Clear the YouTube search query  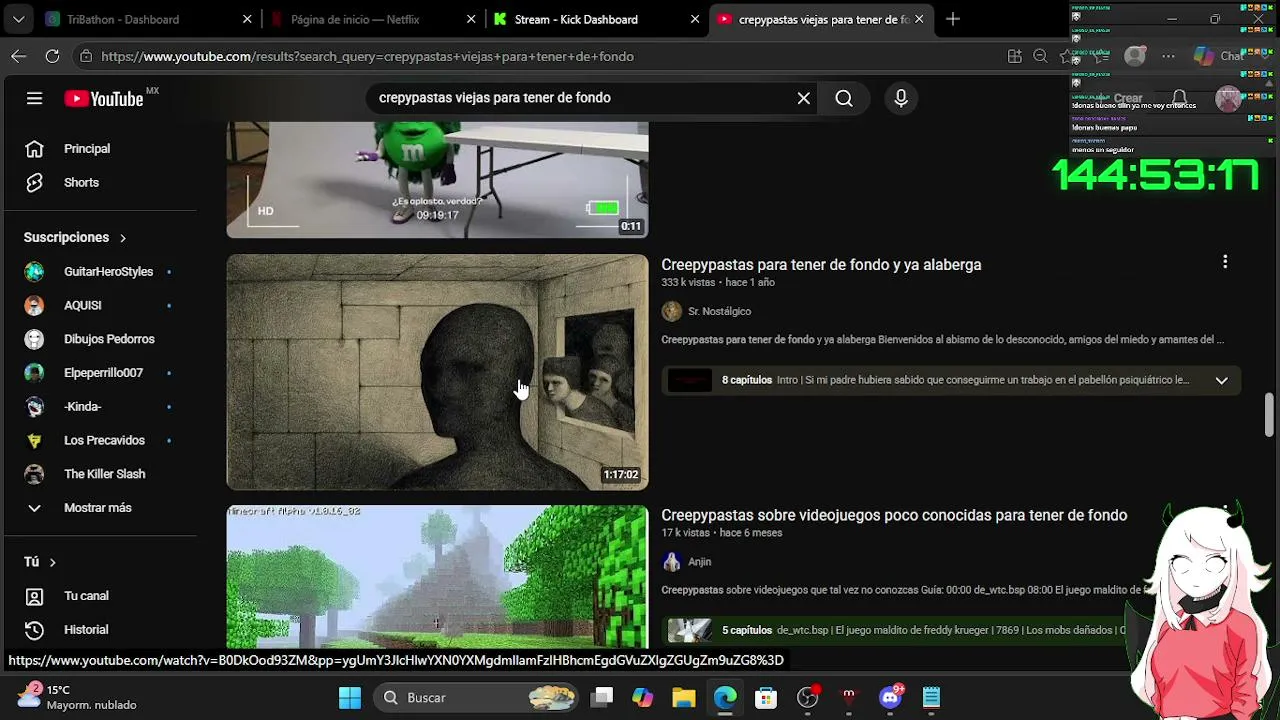[803, 98]
